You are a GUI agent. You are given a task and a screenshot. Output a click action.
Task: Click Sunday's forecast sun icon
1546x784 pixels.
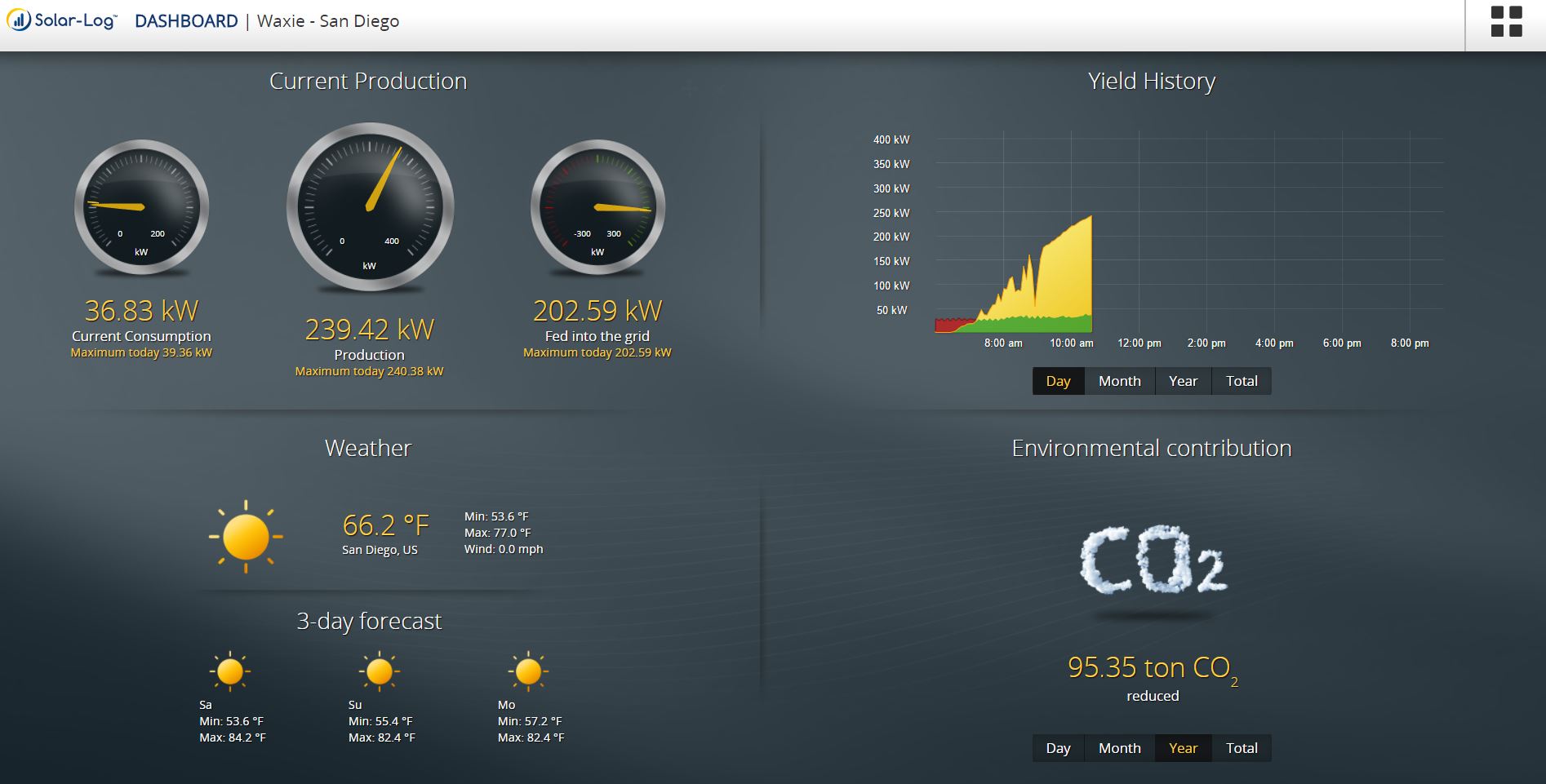[x=380, y=671]
